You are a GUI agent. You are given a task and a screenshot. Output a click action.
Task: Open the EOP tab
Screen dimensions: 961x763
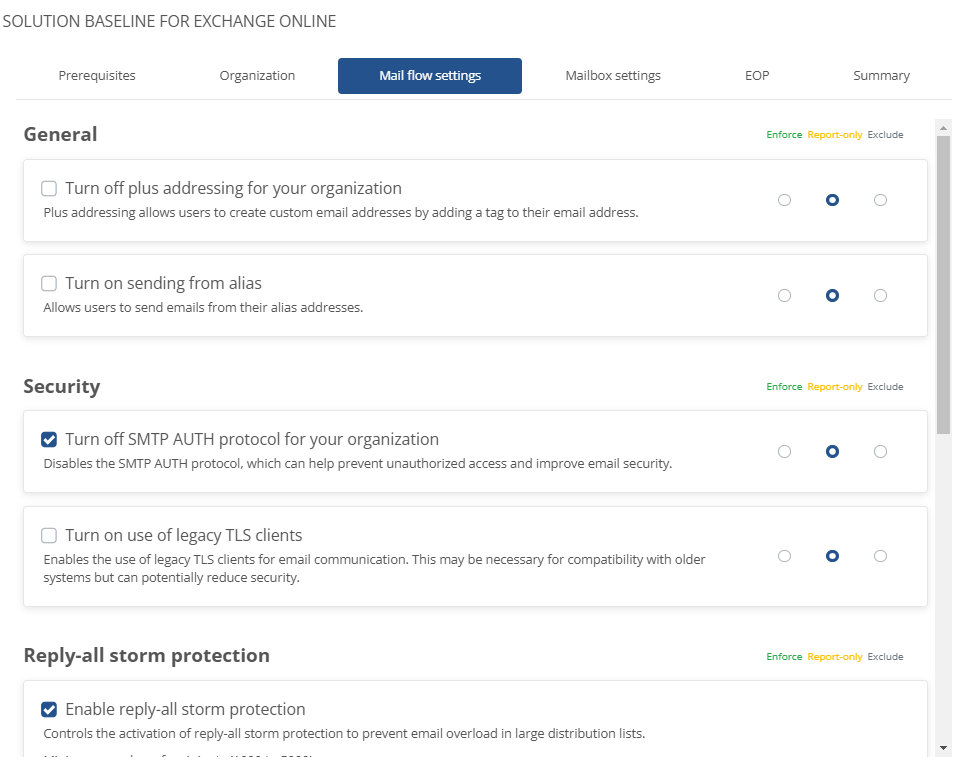click(757, 76)
